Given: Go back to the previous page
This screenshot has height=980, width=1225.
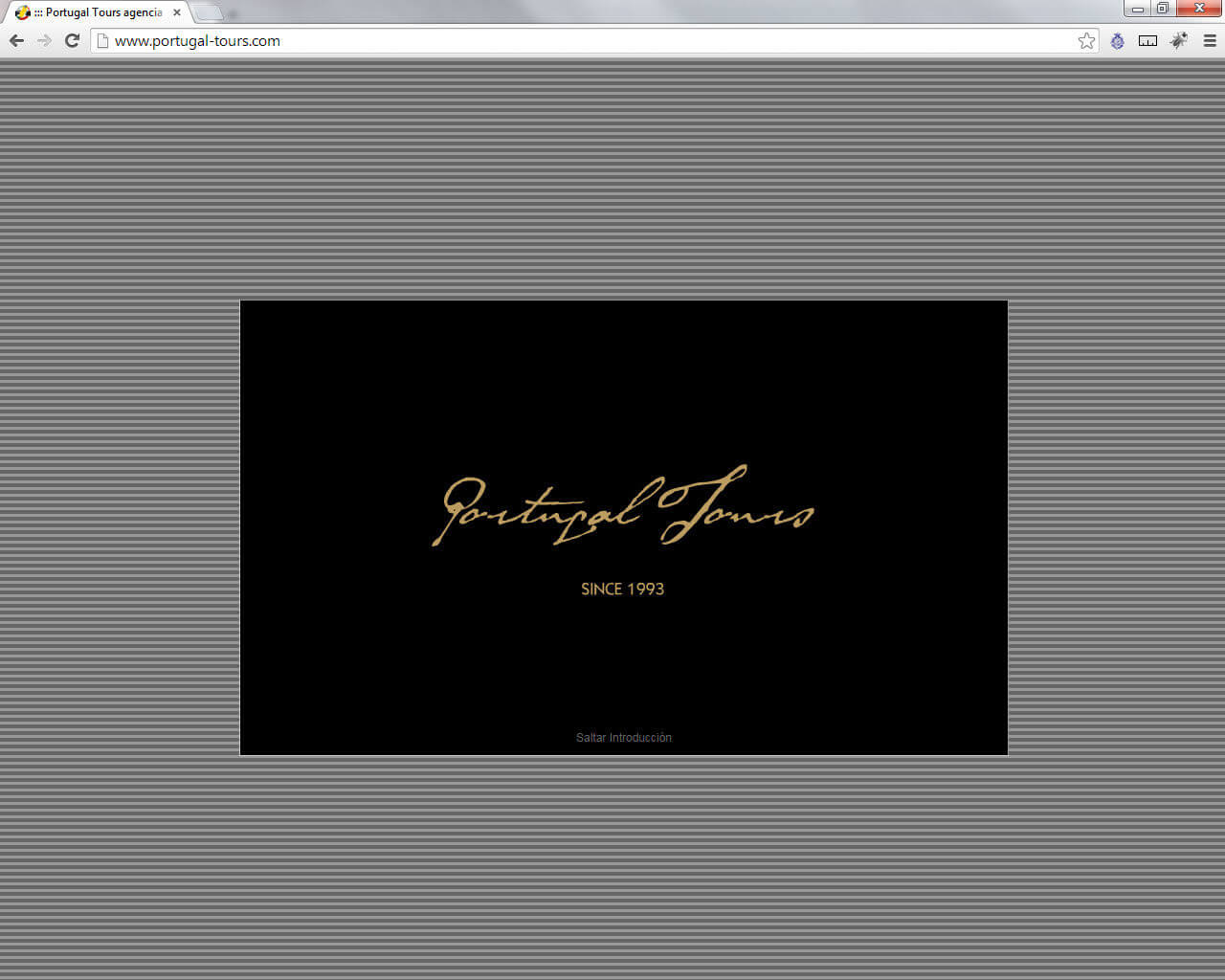Looking at the screenshot, I should (16, 40).
